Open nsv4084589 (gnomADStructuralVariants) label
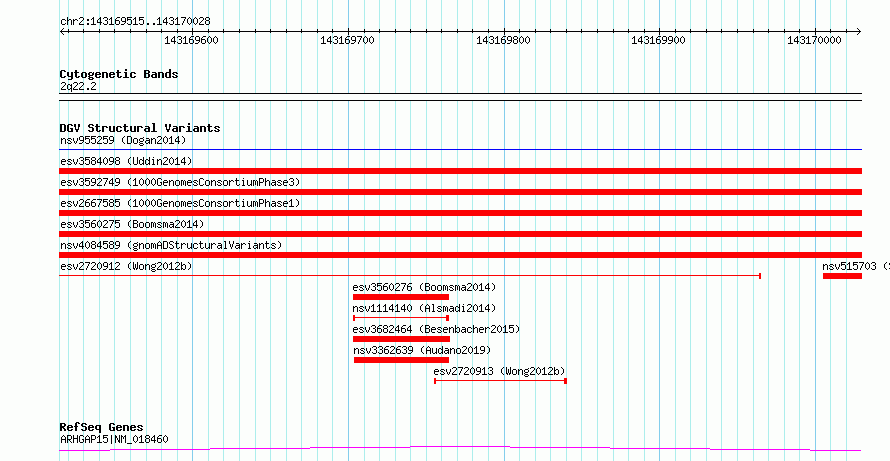The image size is (890, 461). pyautogui.click(x=171, y=245)
